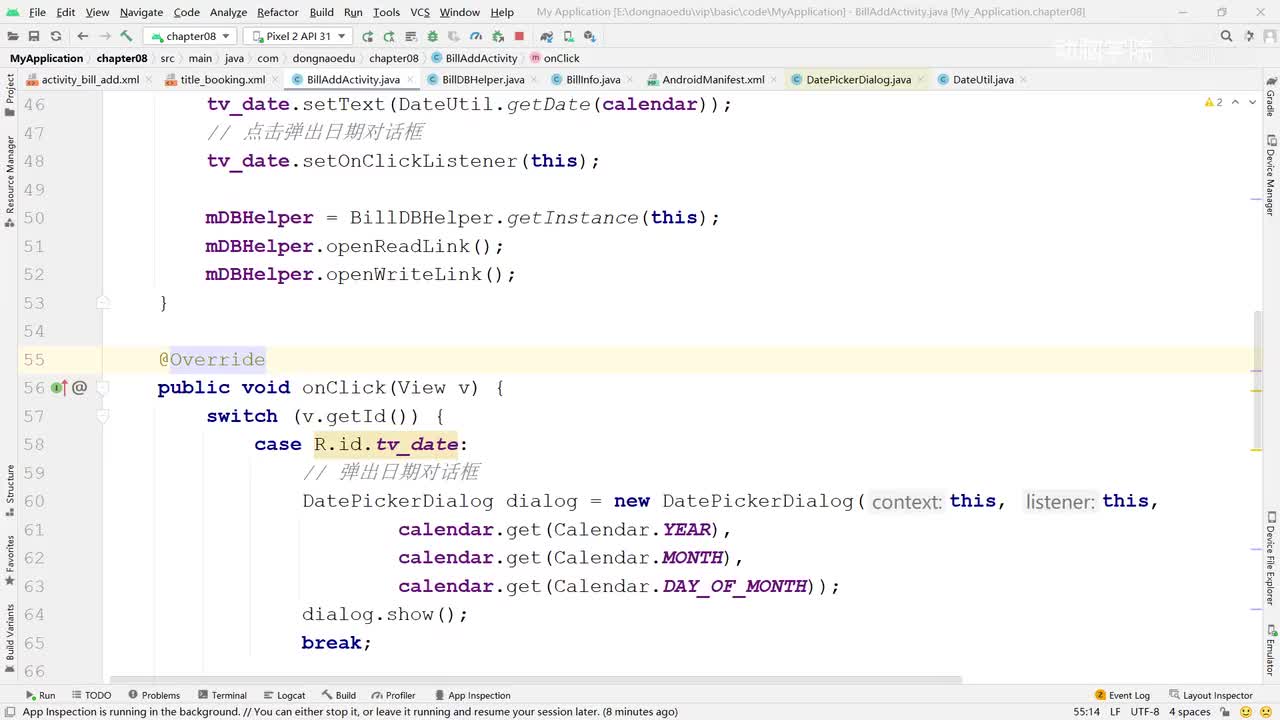Open the Resource Manager side panel
This screenshot has height=720, width=1280.
click(10, 182)
